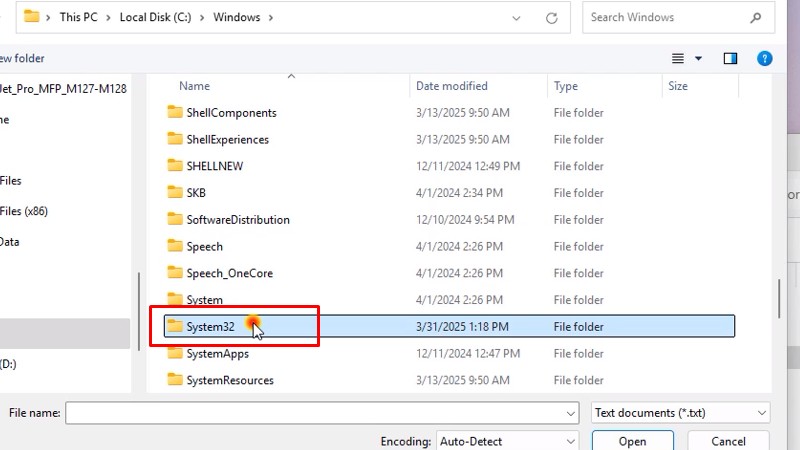Toggle the preview pane icon
The width and height of the screenshot is (800, 450).
click(x=730, y=59)
